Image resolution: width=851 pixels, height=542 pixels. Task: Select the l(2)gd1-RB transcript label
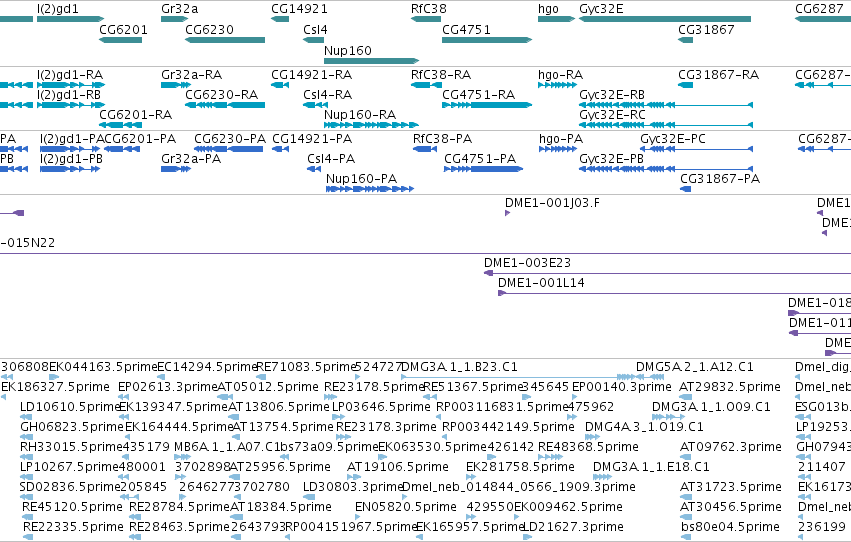[69, 94]
